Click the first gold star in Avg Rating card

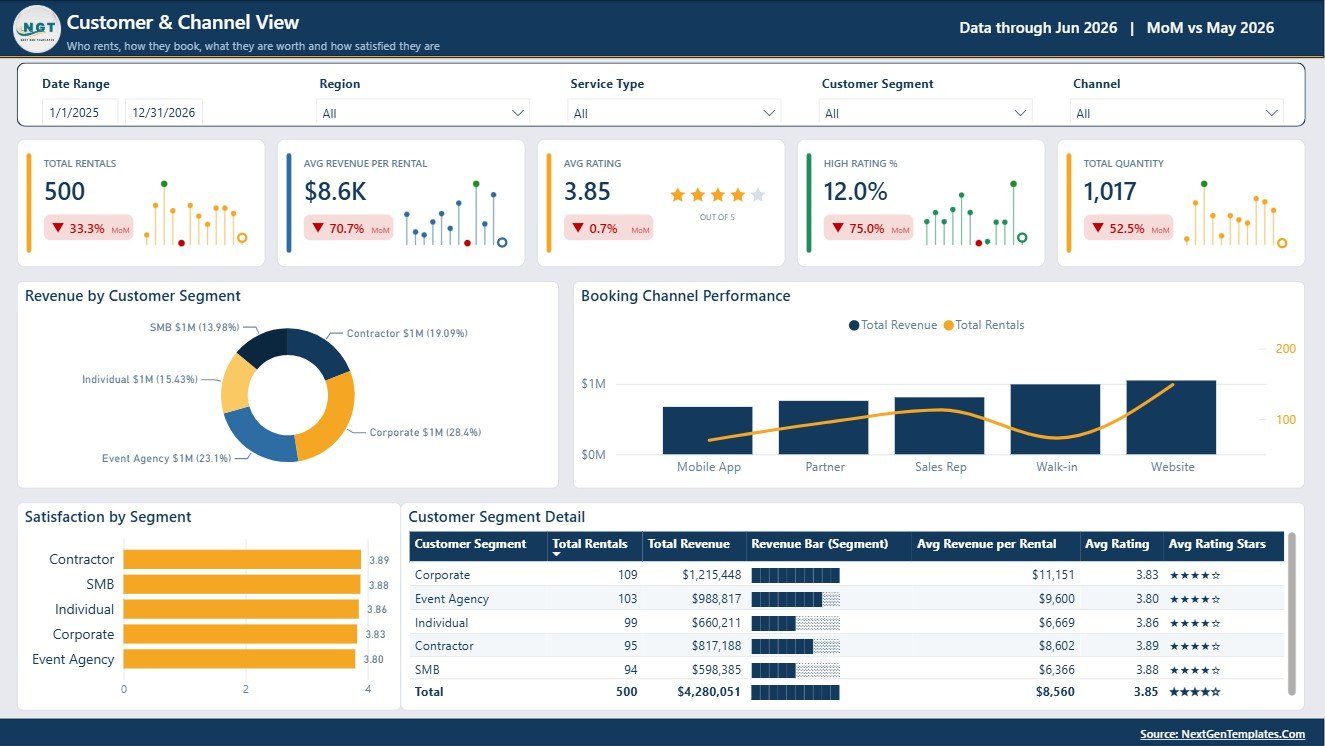(678, 195)
